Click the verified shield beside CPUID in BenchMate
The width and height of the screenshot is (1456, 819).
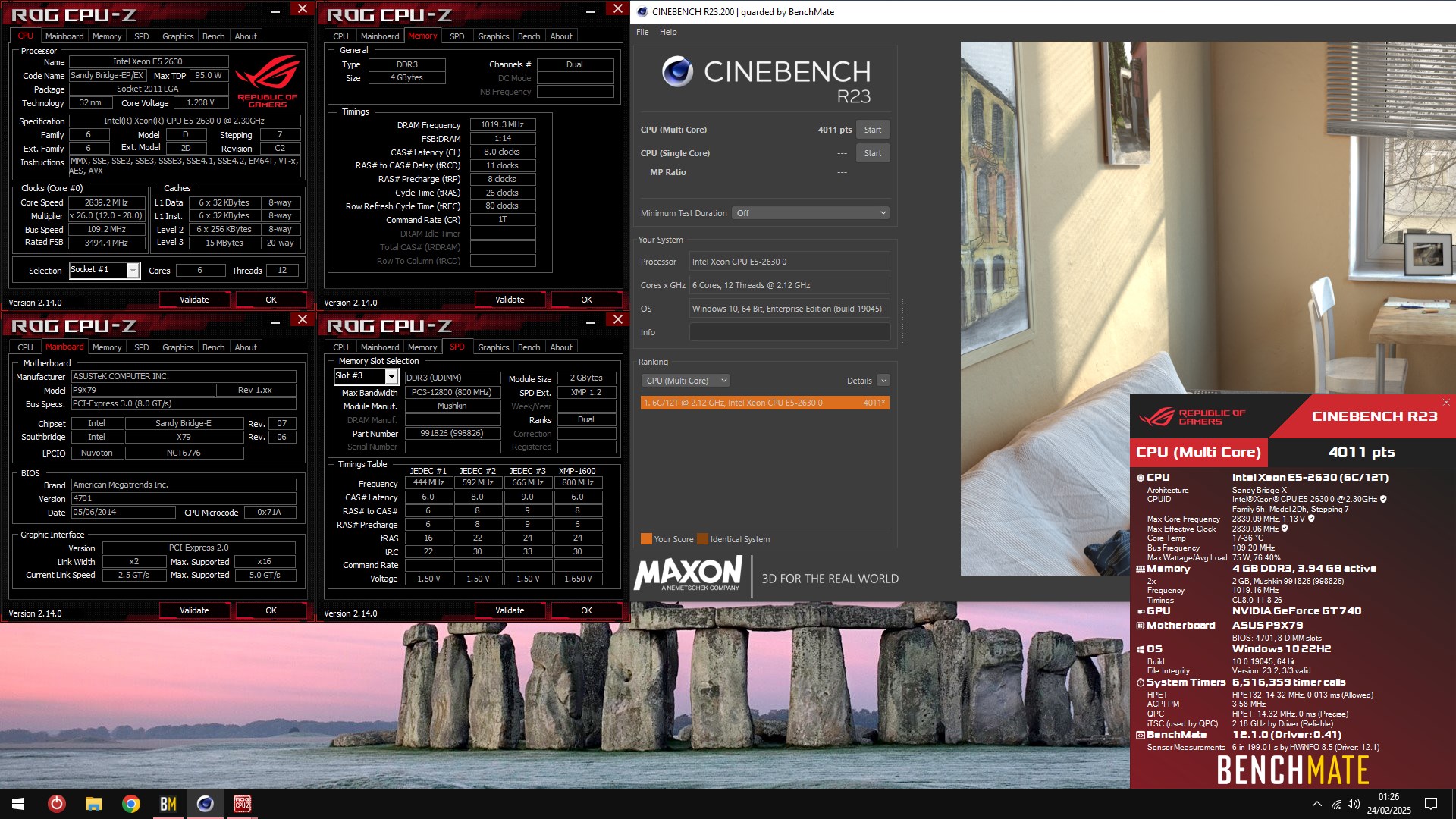pyautogui.click(x=1383, y=499)
